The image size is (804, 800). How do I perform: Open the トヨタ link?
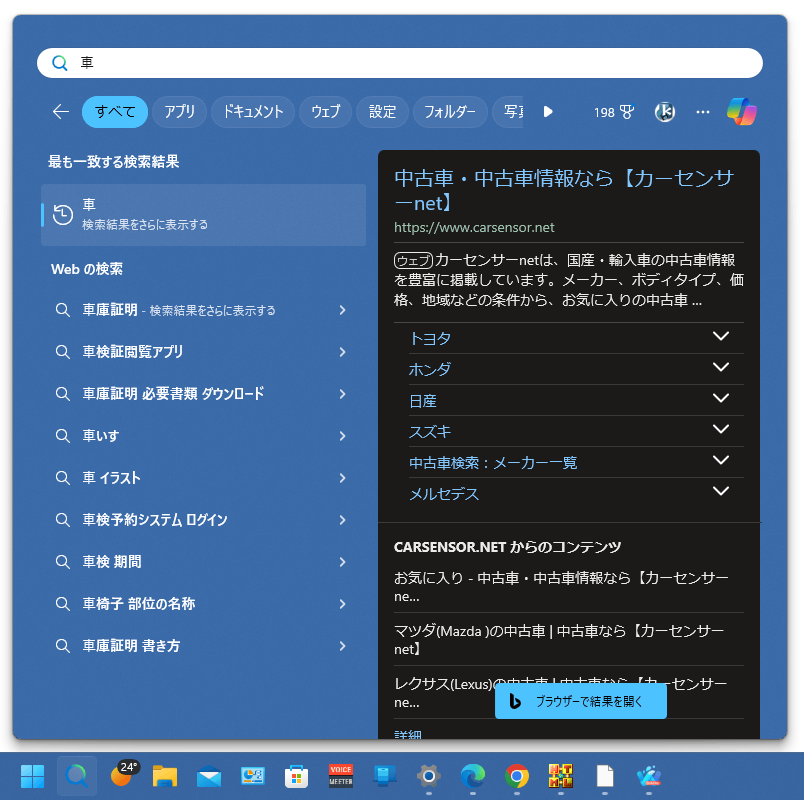[430, 338]
